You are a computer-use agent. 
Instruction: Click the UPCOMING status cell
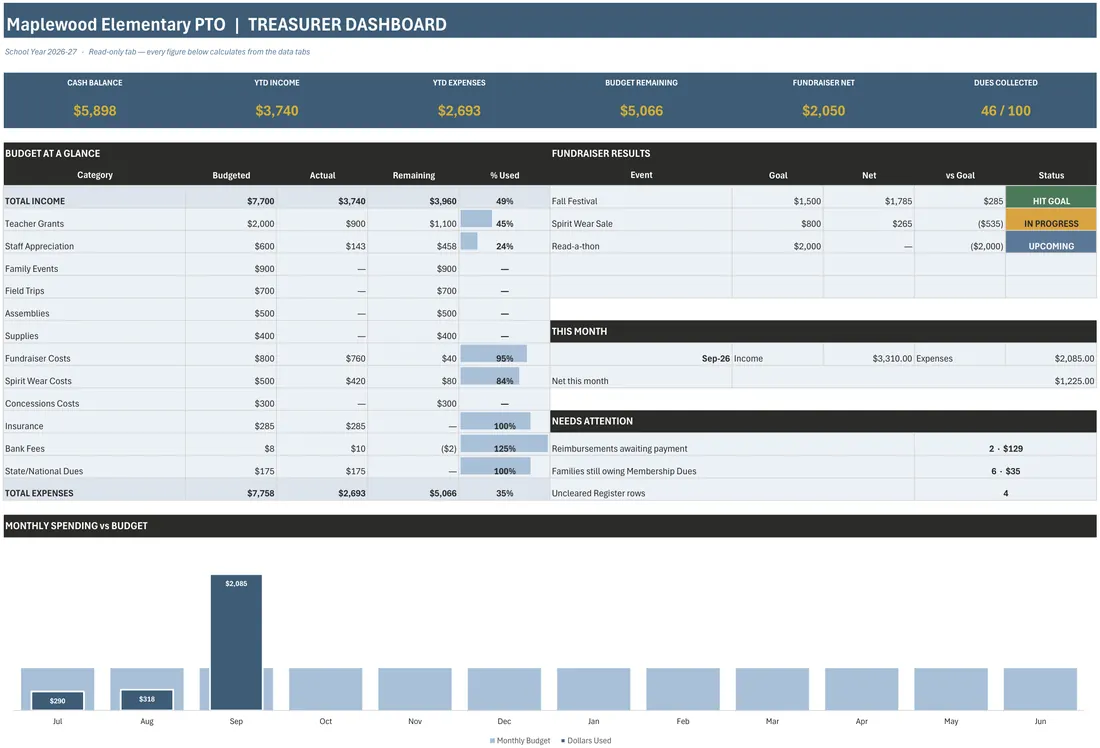tap(1051, 242)
